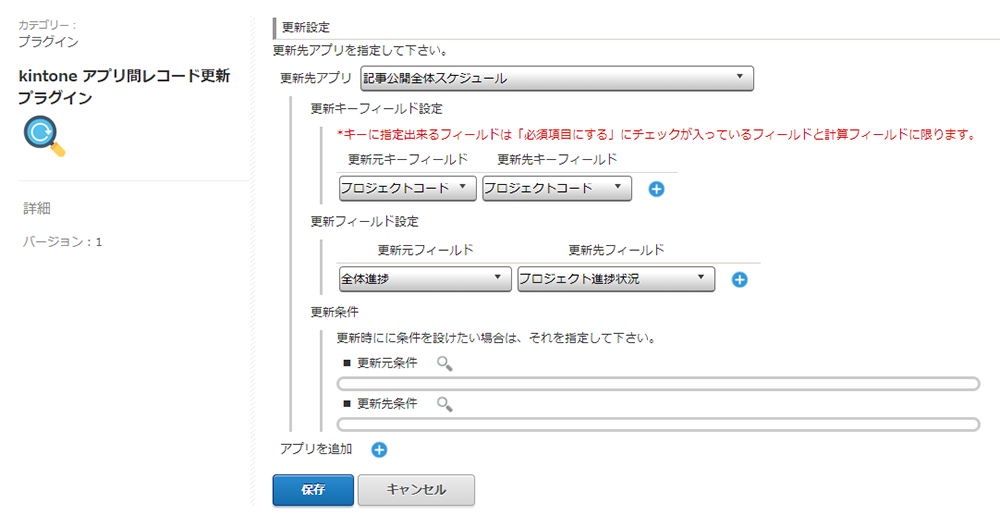This screenshot has width=1000, height=516.
Task: Open the 更新先条件 search magnifier icon
Action: point(445,404)
